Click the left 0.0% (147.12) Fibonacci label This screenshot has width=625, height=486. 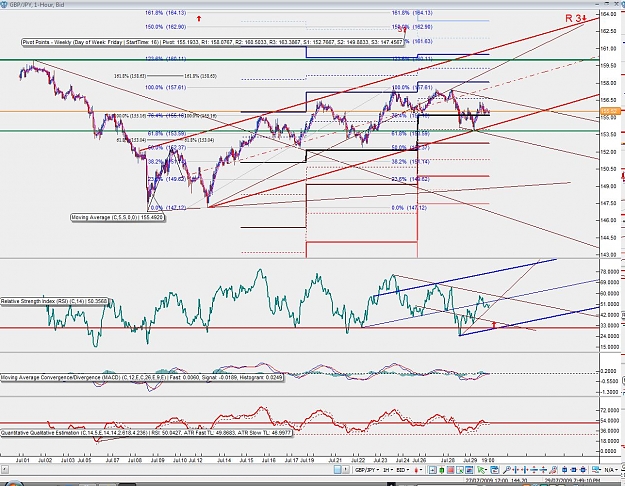click(x=169, y=208)
